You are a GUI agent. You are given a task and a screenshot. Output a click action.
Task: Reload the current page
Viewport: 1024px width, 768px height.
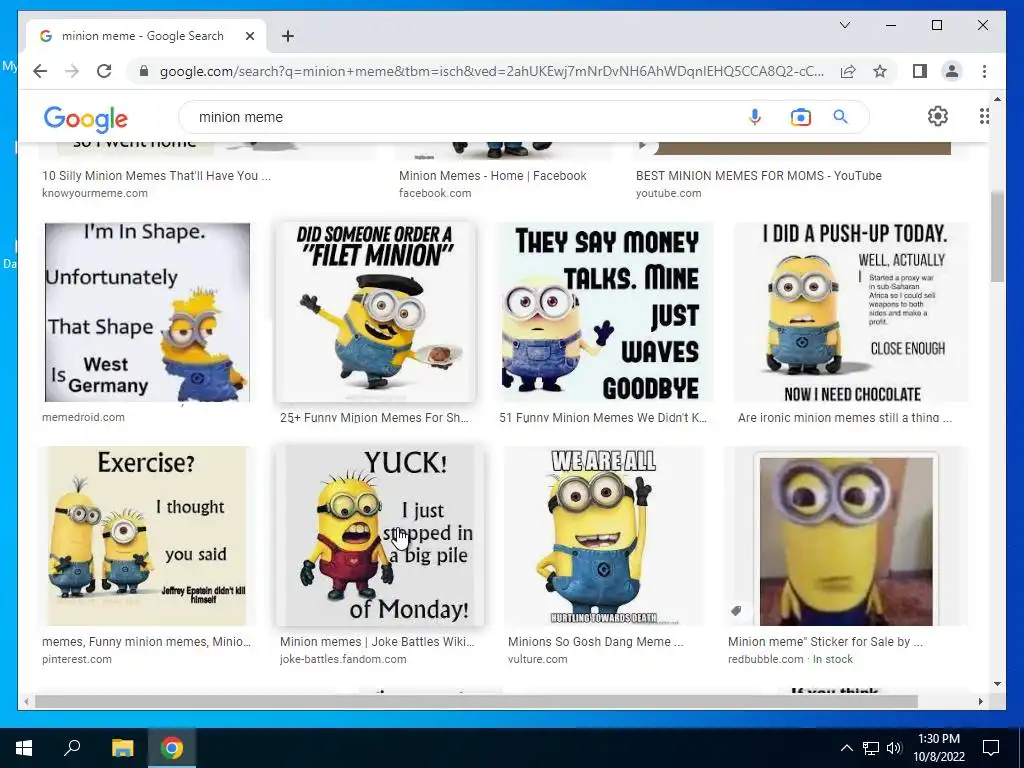(x=104, y=71)
